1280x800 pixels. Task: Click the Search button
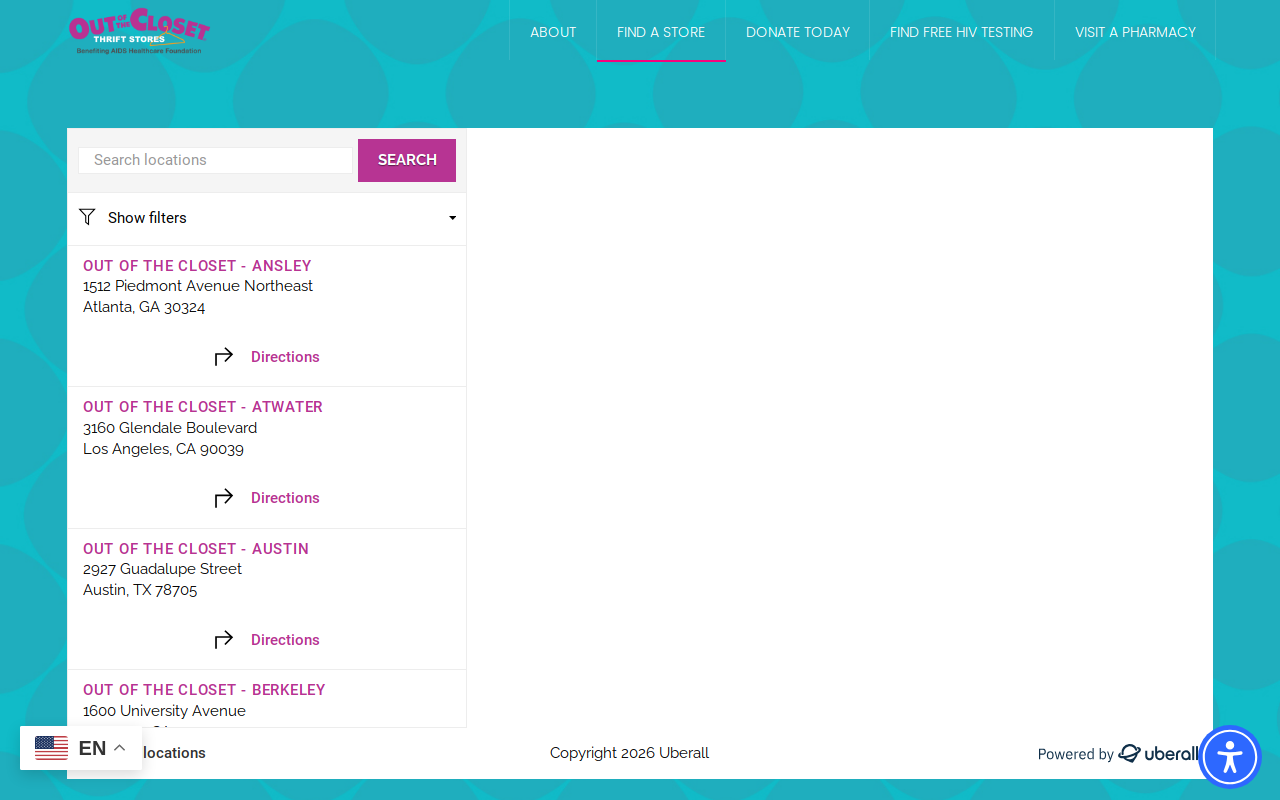[407, 160]
